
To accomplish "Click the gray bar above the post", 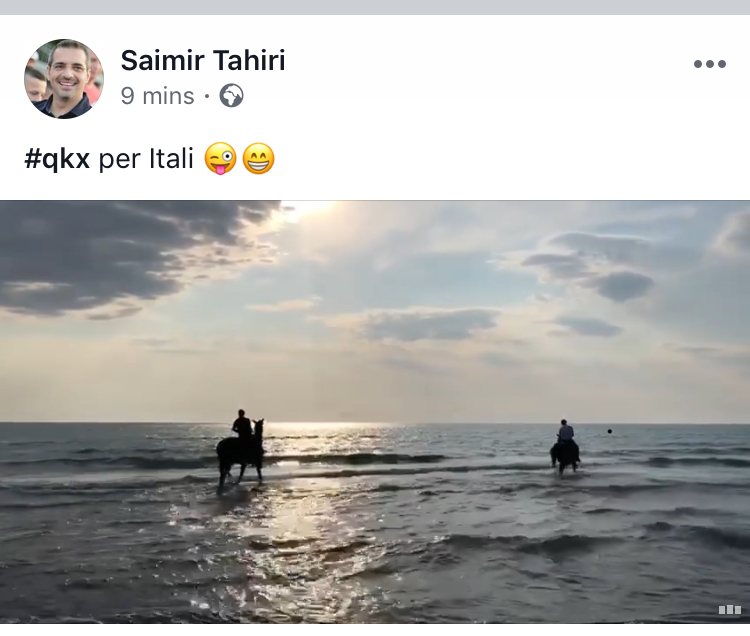I will 375,7.
